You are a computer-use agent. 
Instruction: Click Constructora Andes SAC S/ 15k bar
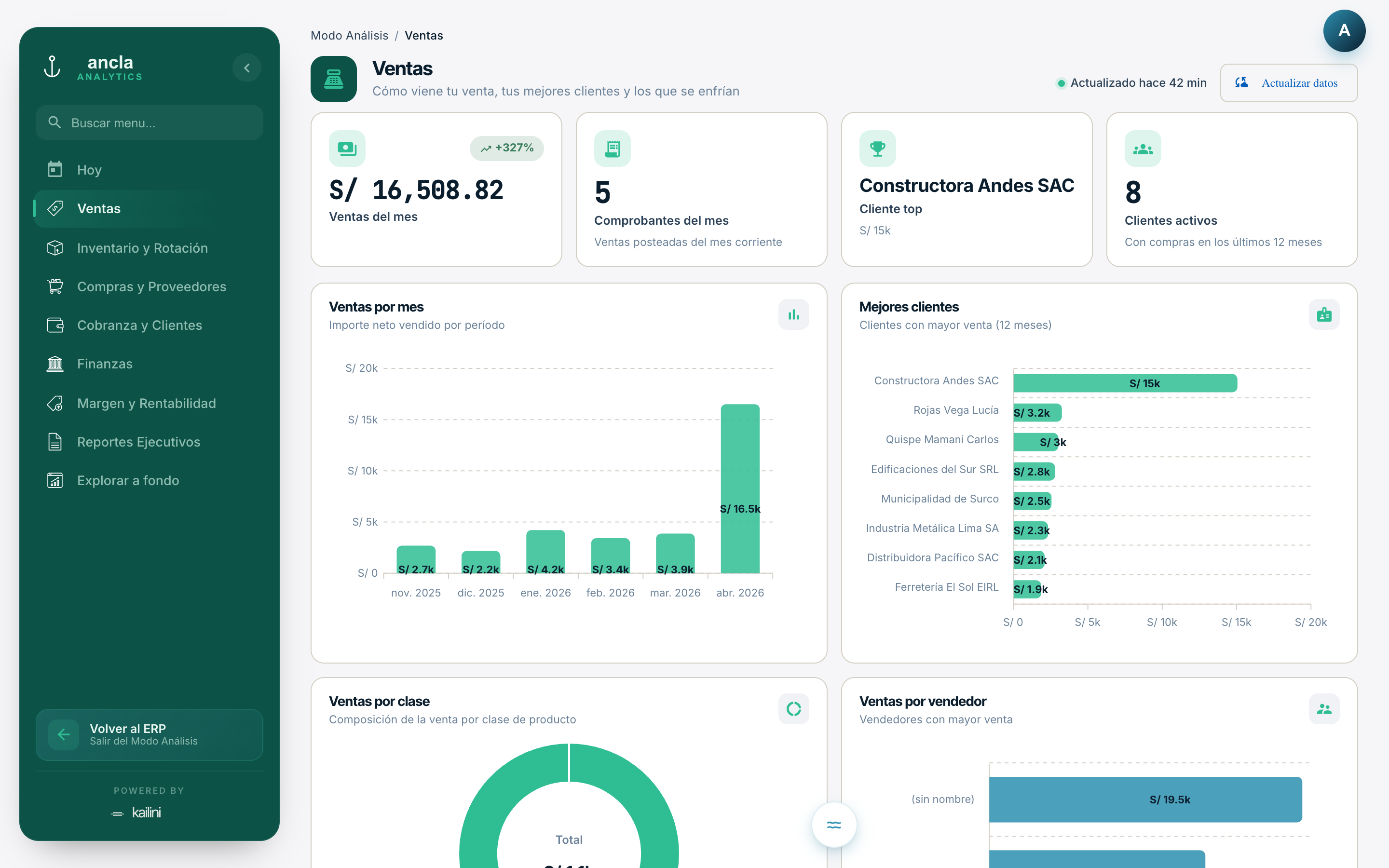tap(1125, 383)
